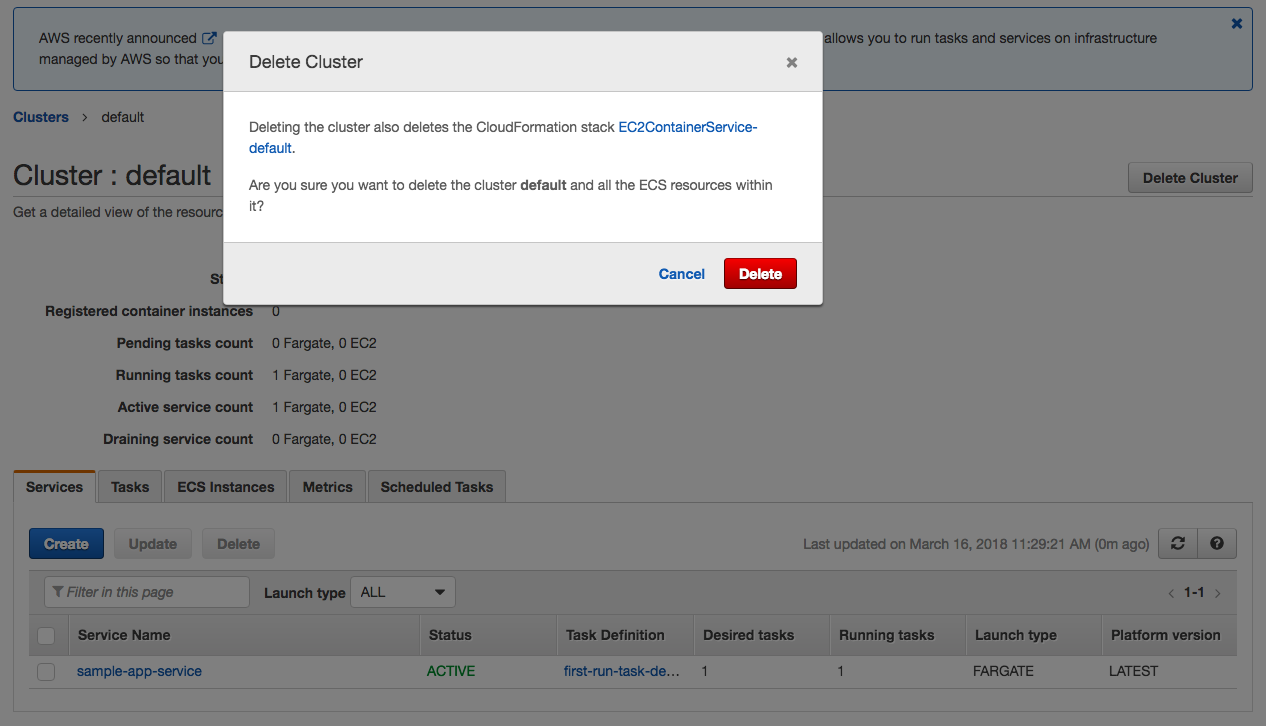Open the help question mark icon
Viewport: 1266px width, 726px height.
point(1217,543)
